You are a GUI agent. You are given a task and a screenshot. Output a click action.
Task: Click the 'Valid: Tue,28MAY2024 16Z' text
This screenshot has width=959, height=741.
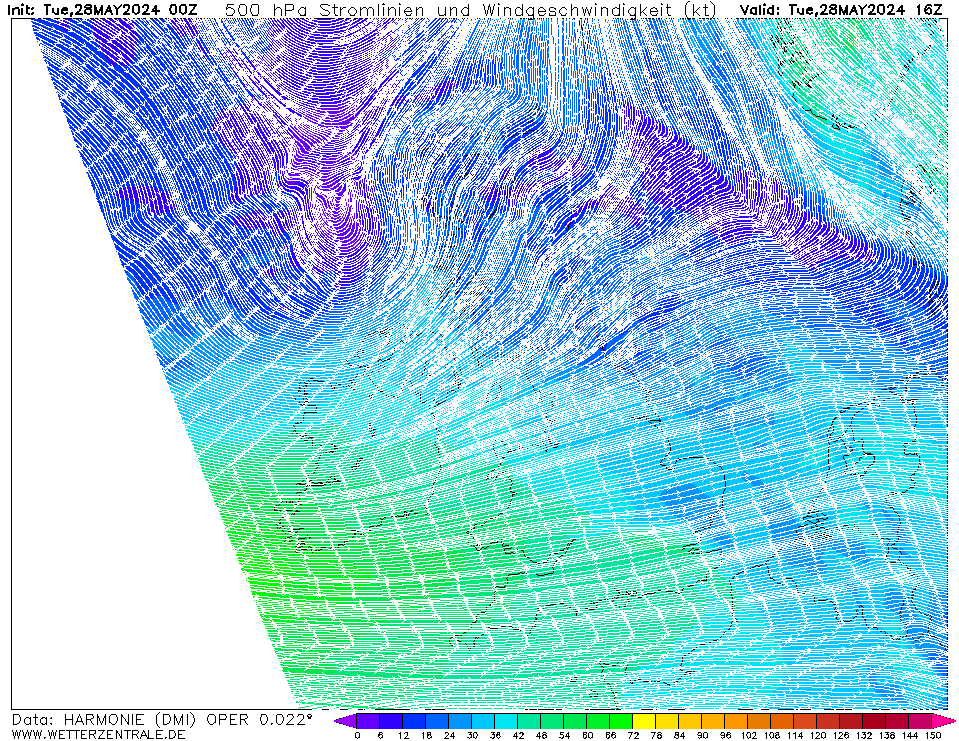pyautogui.click(x=841, y=9)
